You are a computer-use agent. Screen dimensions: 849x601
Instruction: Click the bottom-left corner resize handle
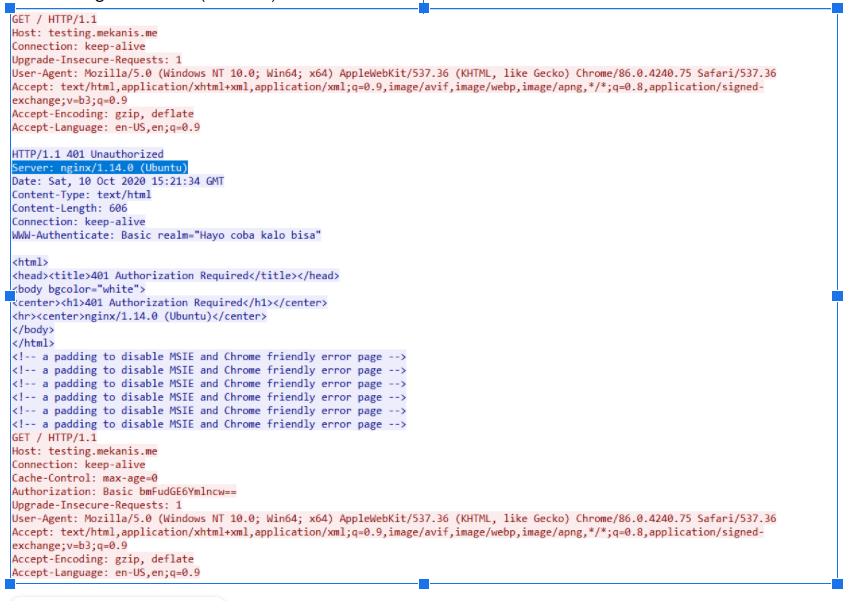click(x=10, y=584)
